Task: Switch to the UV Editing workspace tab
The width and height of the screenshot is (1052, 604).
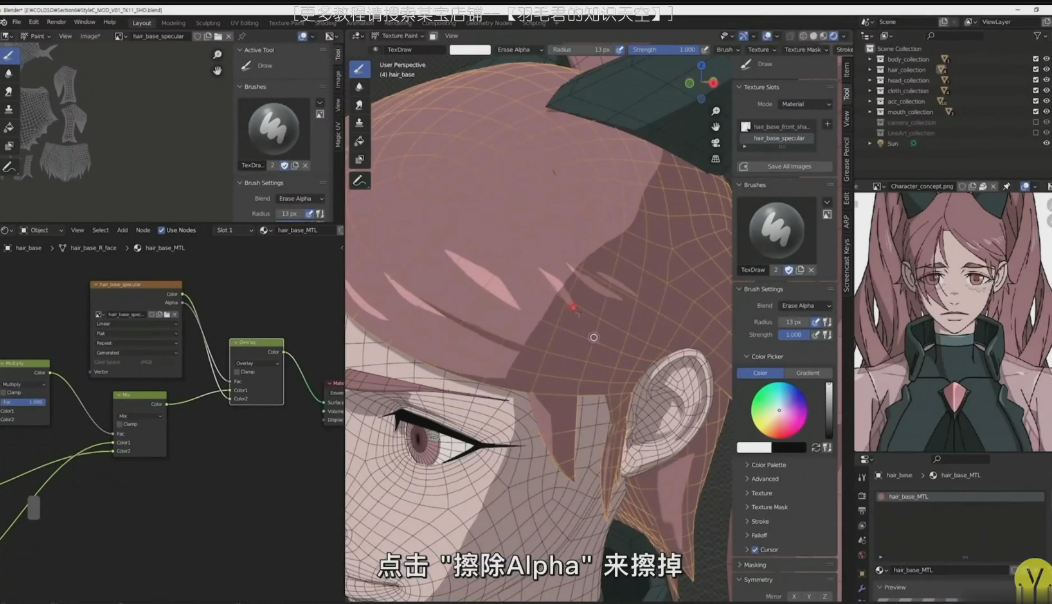Action: point(244,23)
